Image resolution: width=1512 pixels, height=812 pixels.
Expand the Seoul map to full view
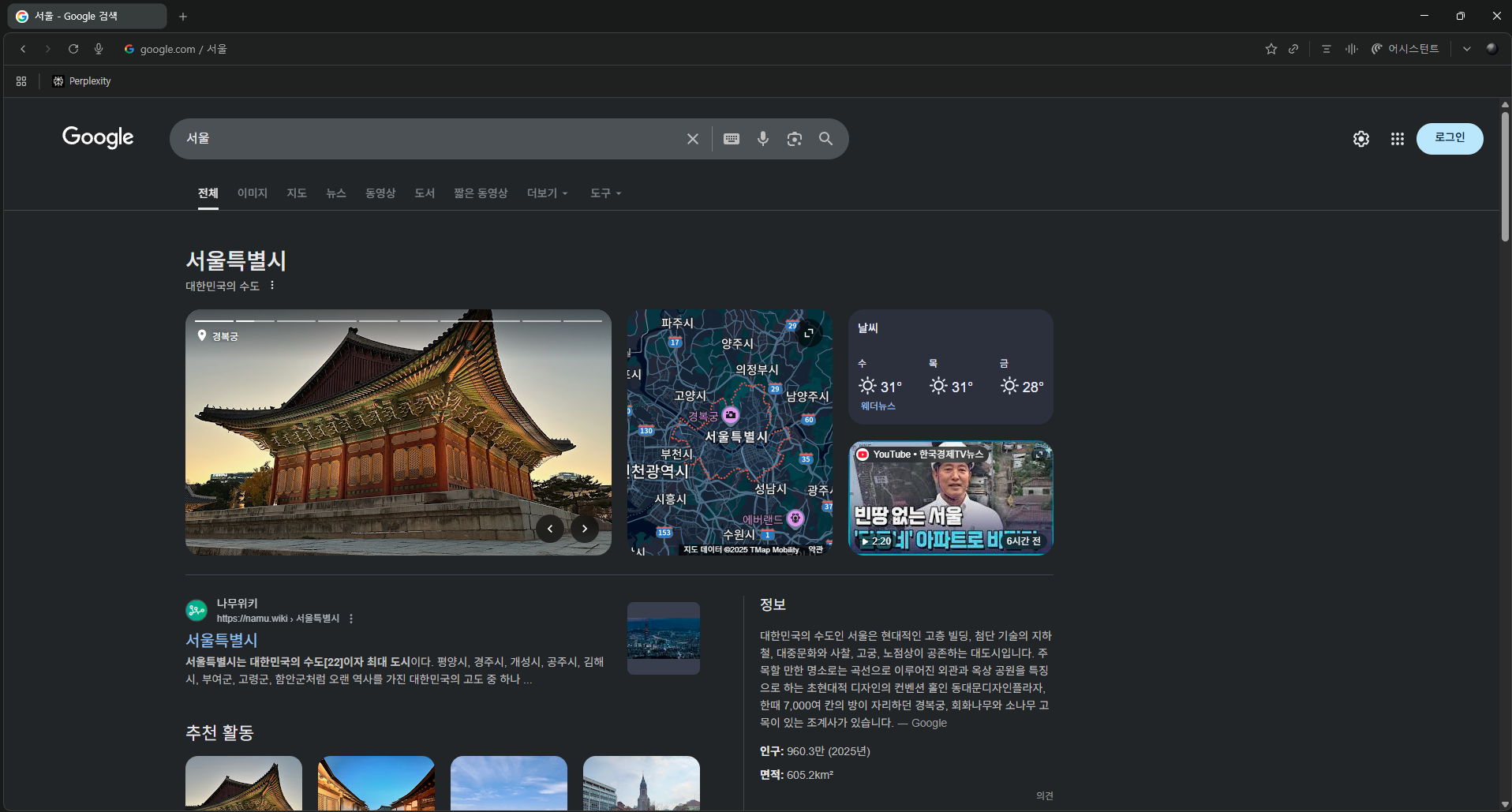(809, 333)
